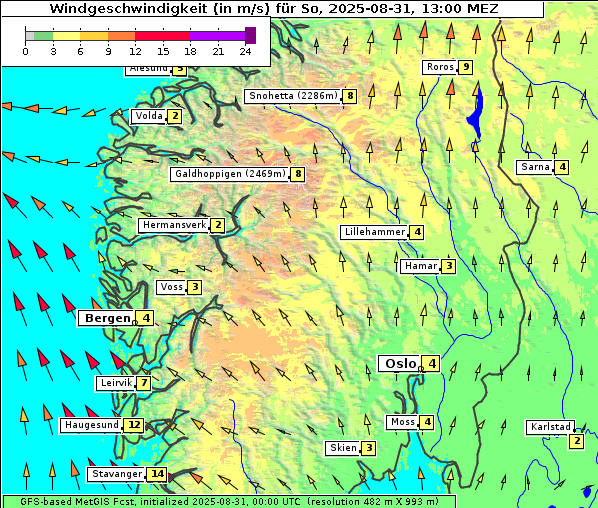
Task: Click the red legend color band
Action: [162, 36]
